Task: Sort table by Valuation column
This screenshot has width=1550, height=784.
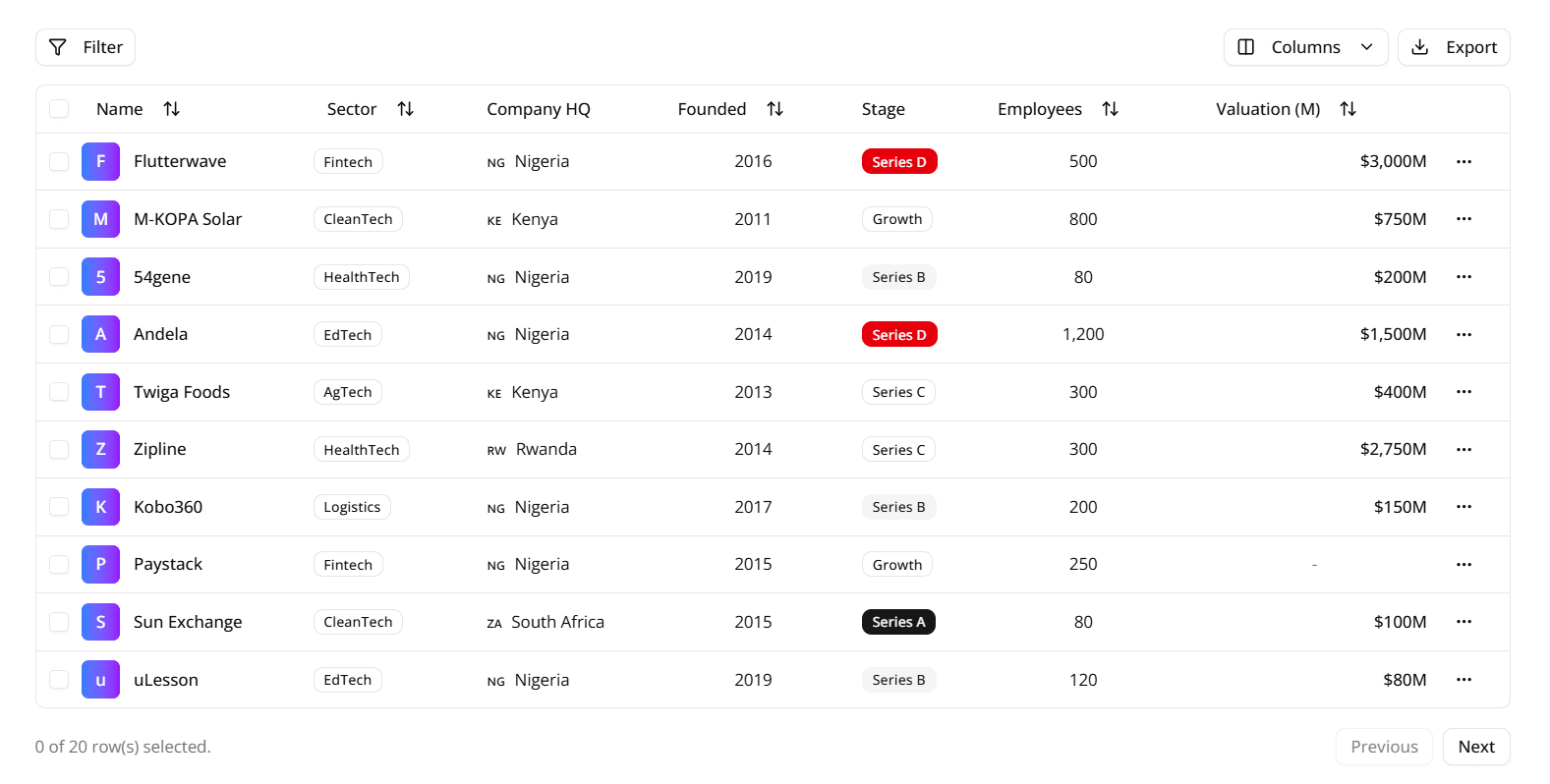Action: 1348,109
